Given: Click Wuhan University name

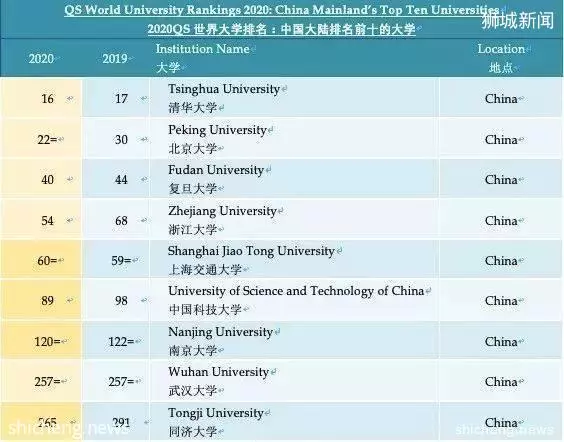Looking at the screenshot, I should (218, 372).
